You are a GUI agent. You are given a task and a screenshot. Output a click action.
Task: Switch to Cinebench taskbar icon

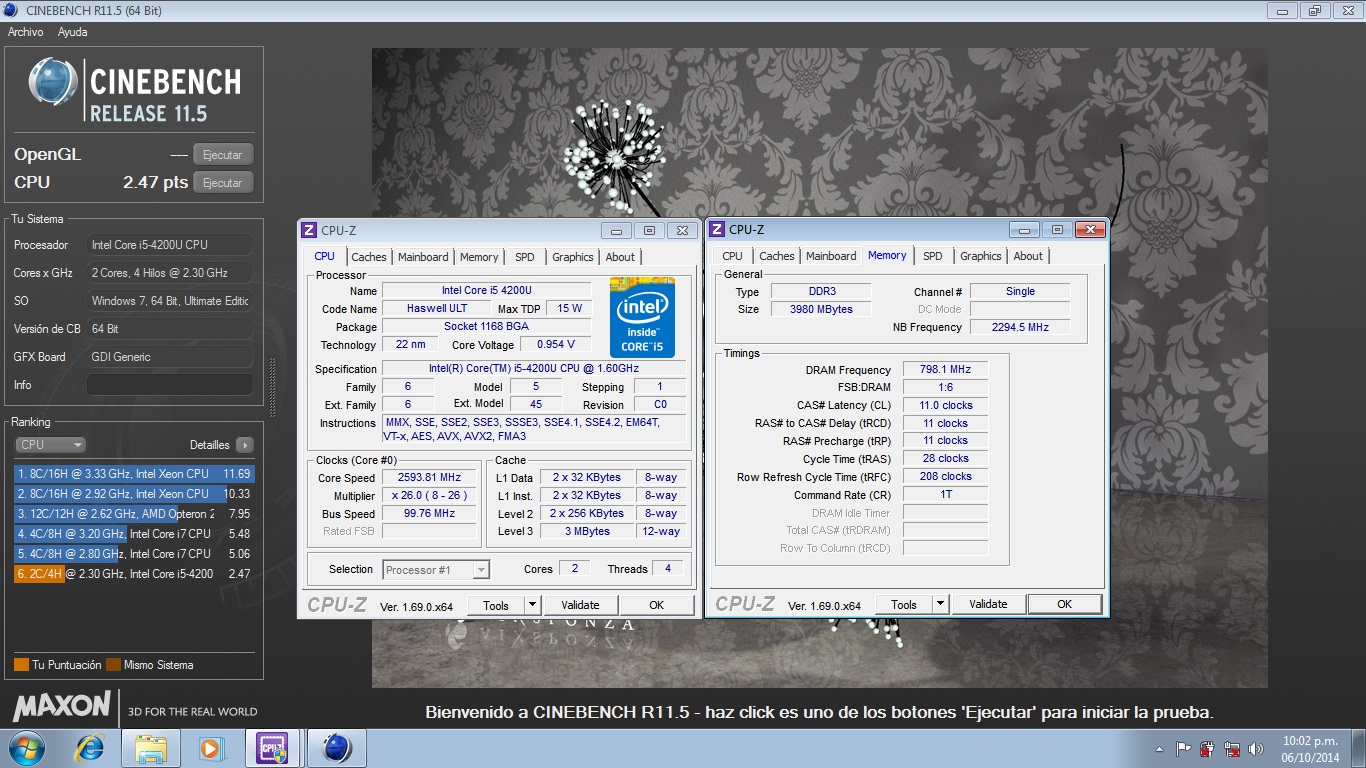point(337,748)
